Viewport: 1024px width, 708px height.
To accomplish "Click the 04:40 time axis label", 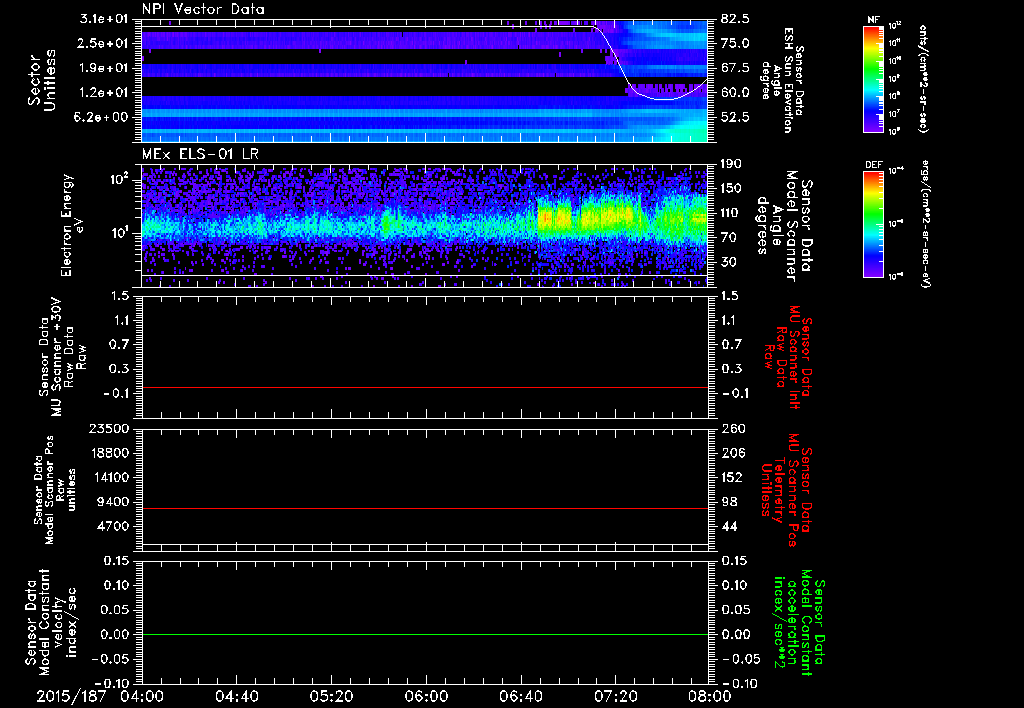I will [x=237, y=695].
